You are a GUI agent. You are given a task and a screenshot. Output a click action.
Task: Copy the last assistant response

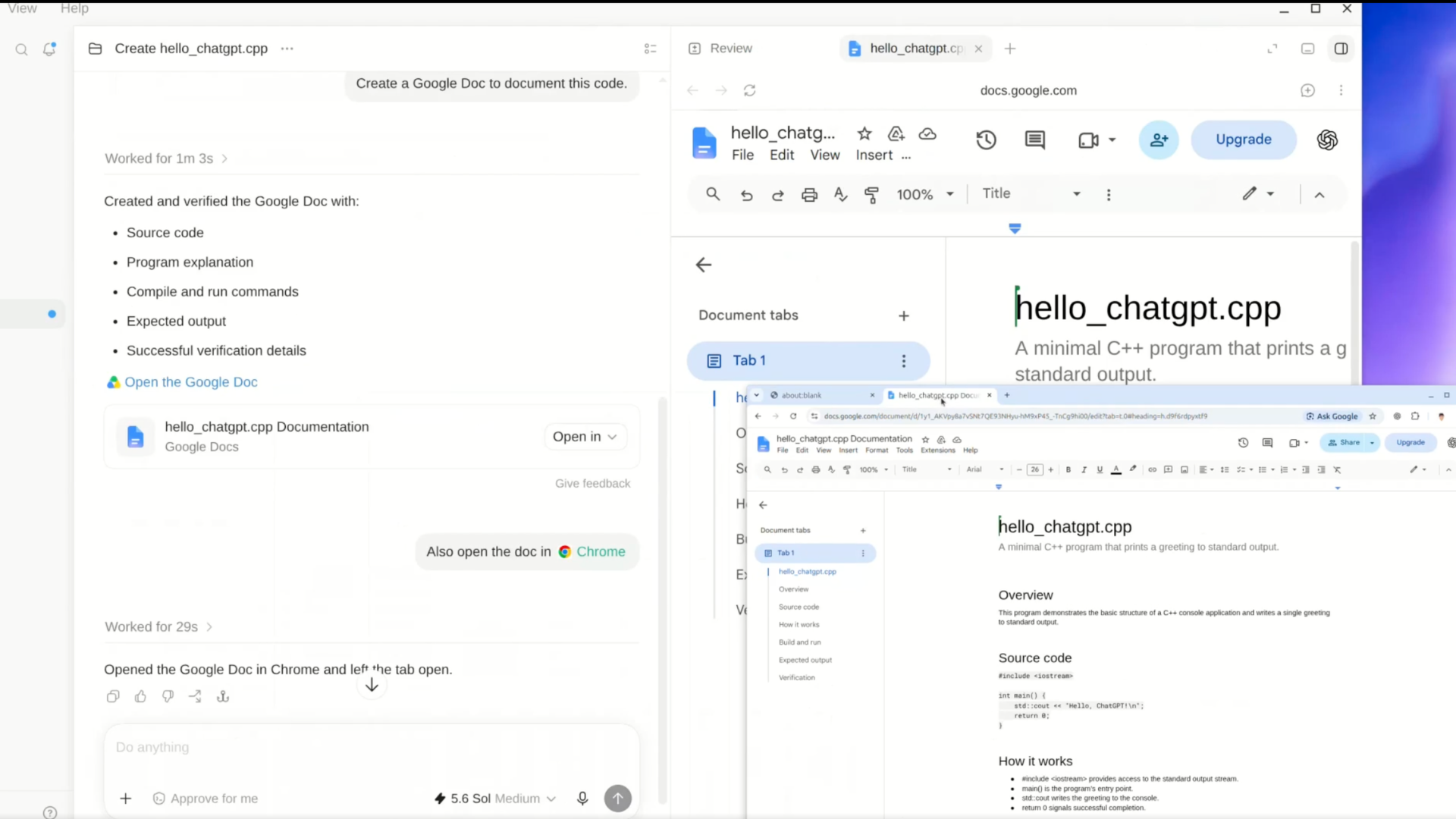coord(113,696)
